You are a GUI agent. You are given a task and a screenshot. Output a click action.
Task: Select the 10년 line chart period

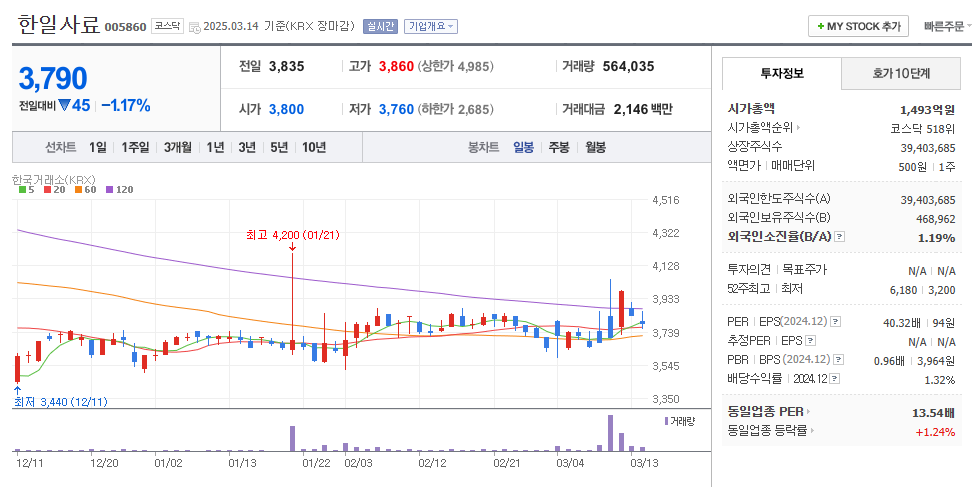(x=313, y=148)
